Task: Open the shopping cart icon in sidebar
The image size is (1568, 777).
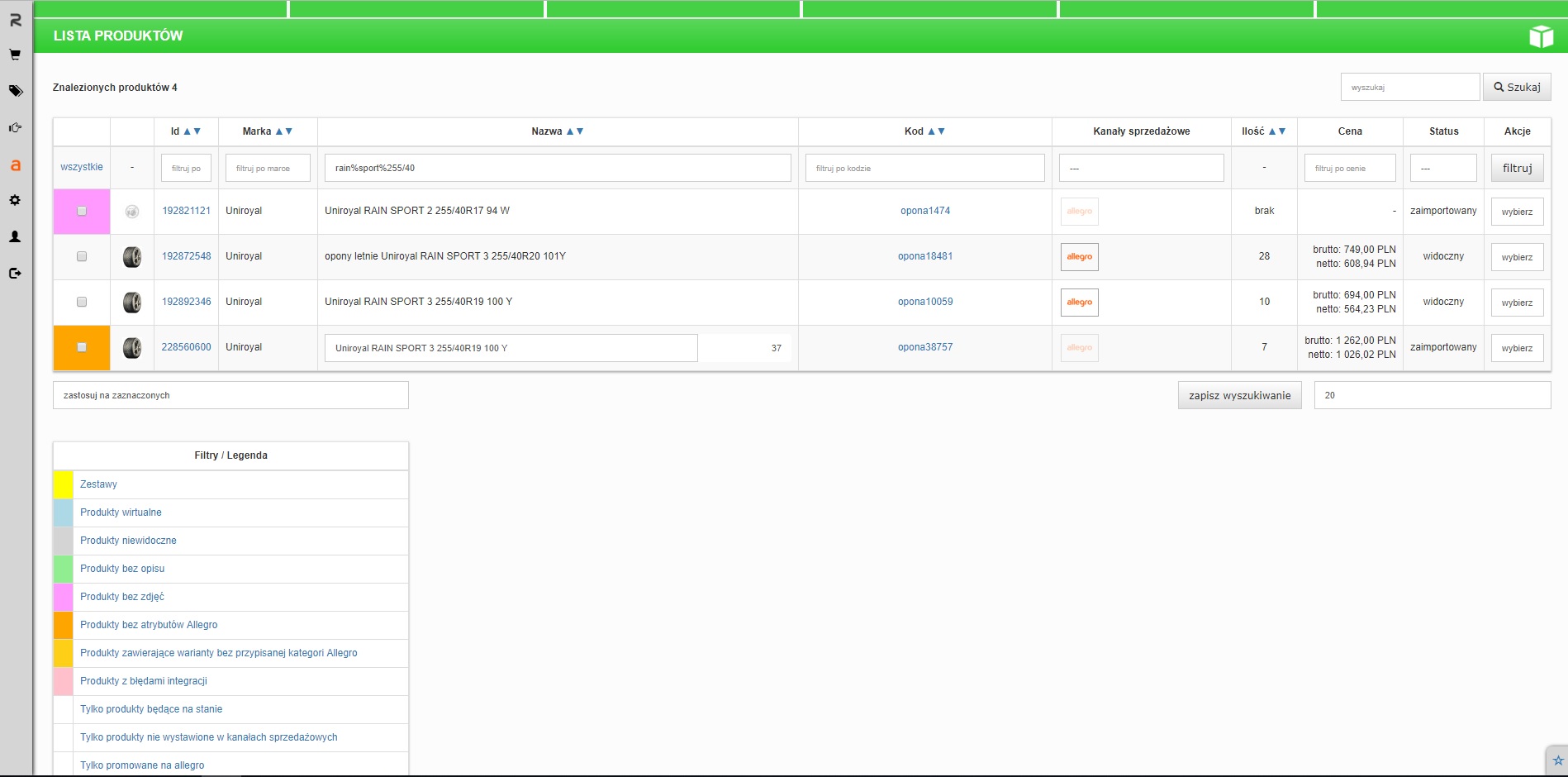Action: 15,55
